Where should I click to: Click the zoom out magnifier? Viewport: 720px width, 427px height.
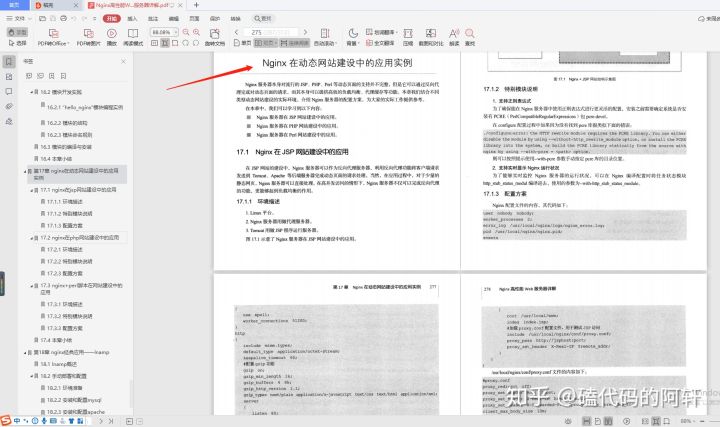pyautogui.click(x=186, y=32)
